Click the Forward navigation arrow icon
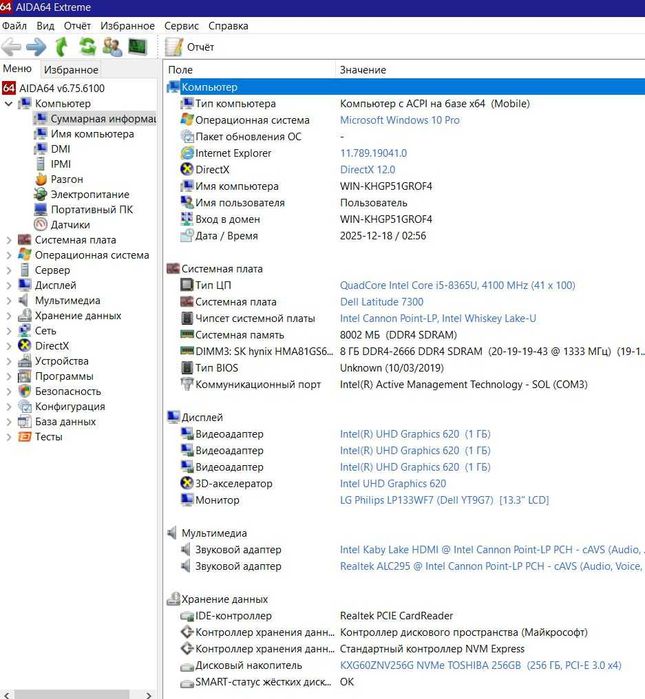Screen dimensions: 645x699 (x=36, y=47)
